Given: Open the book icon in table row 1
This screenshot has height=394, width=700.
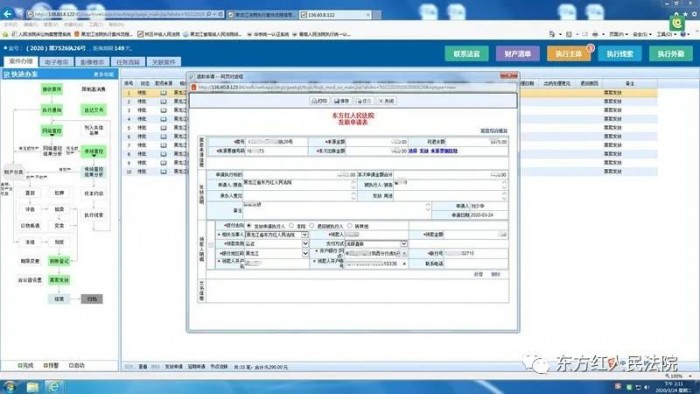Looking at the screenshot, I should point(164,93).
